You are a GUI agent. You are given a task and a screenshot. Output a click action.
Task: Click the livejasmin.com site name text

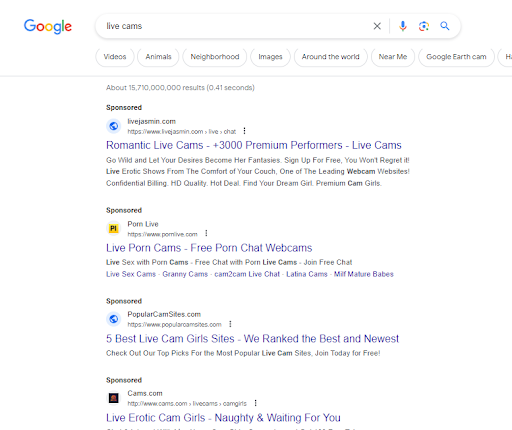point(151,121)
